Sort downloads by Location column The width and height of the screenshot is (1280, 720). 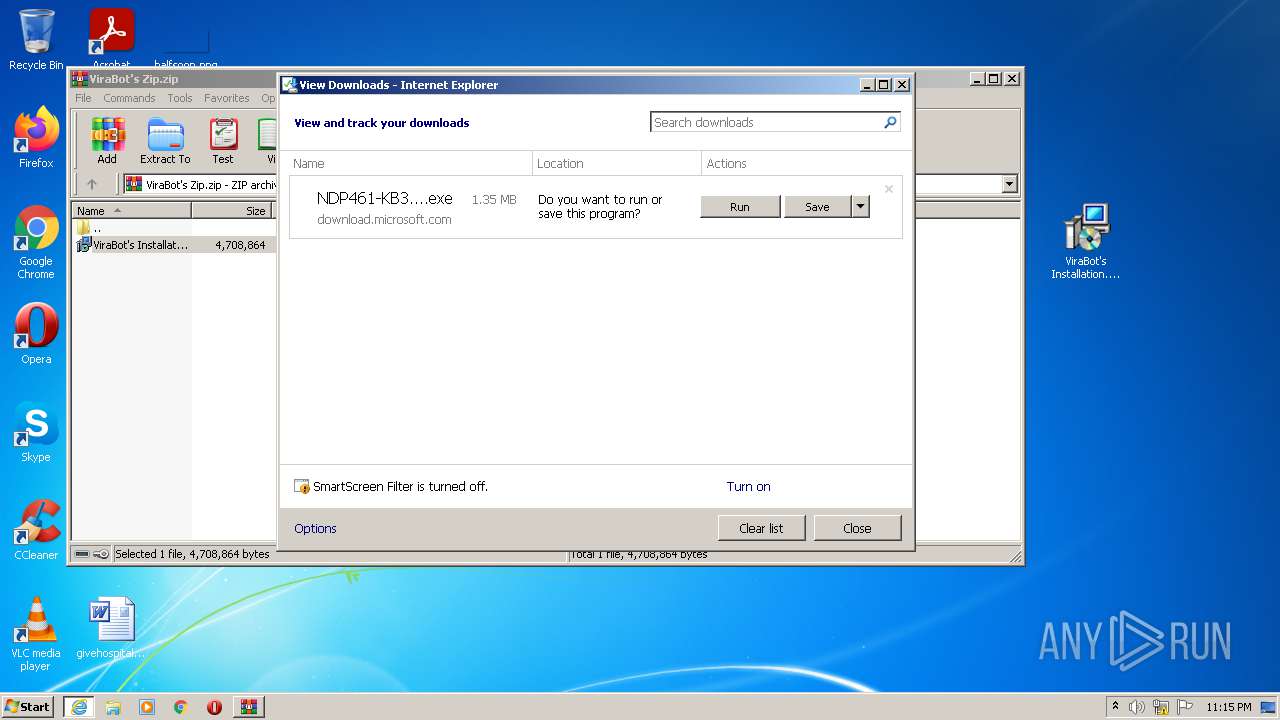[617, 163]
